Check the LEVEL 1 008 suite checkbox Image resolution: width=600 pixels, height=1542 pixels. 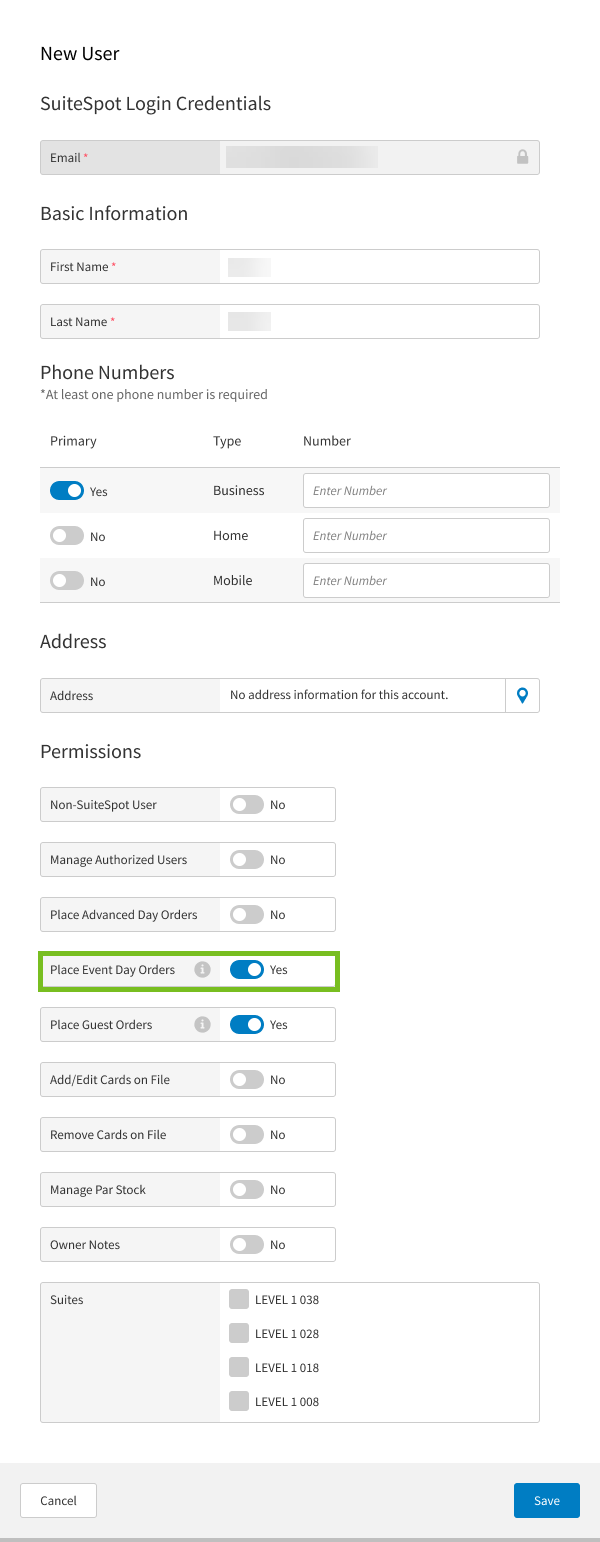click(239, 1401)
